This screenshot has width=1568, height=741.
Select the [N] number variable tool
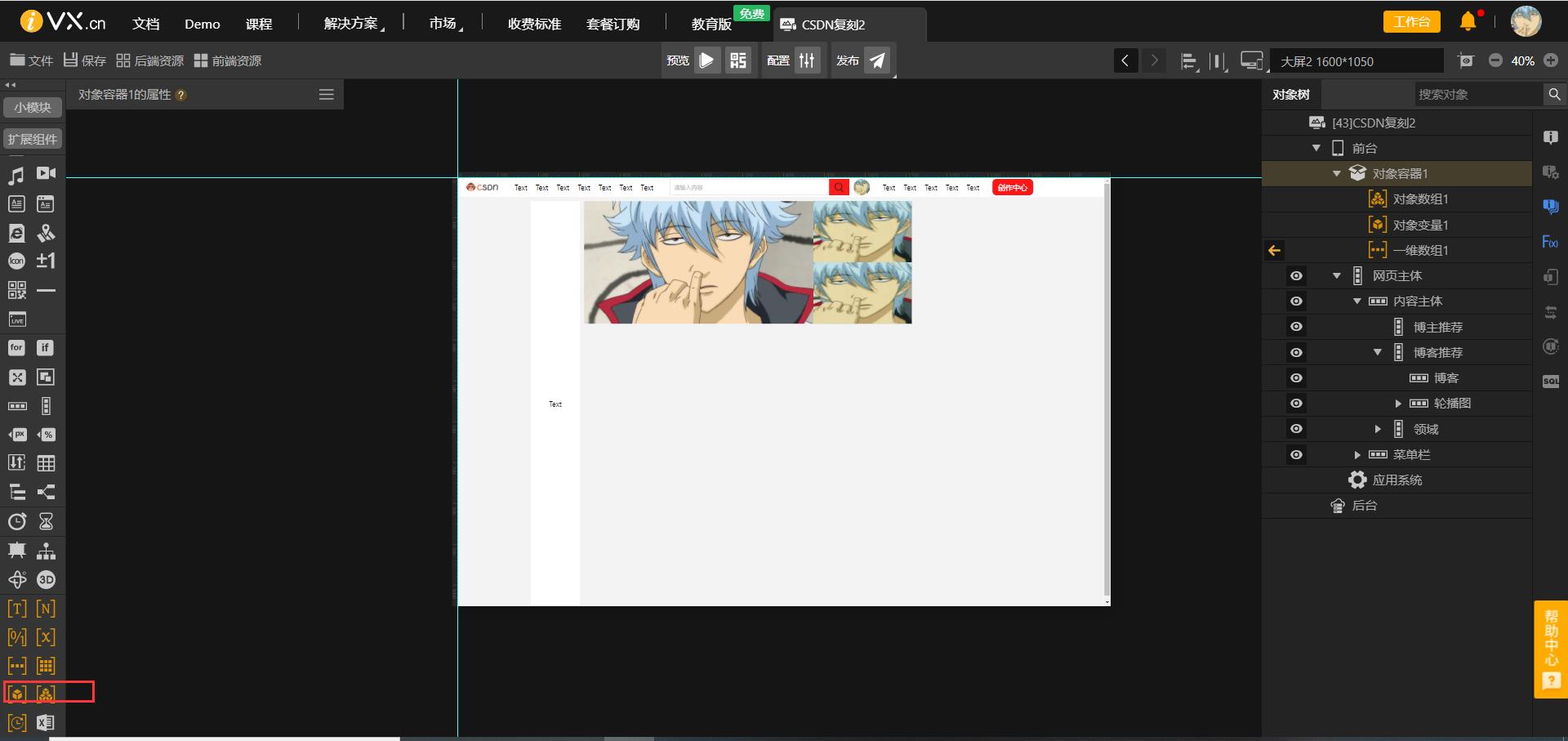click(x=47, y=609)
